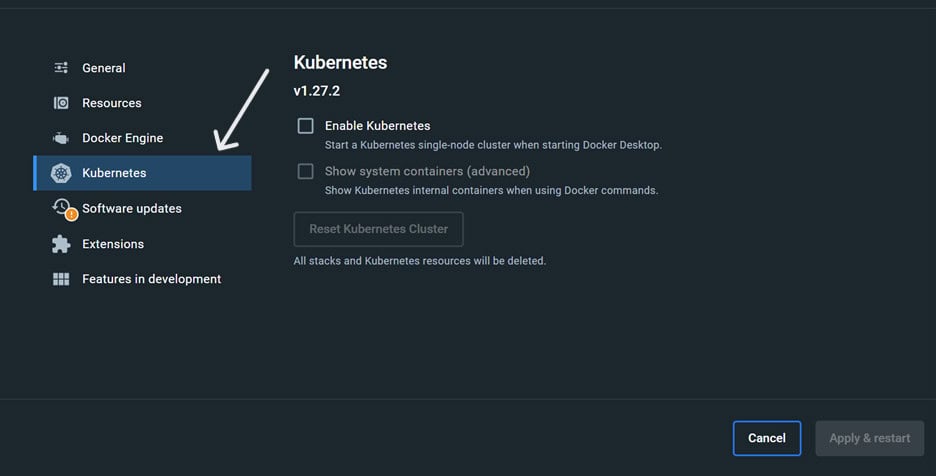936x476 pixels.
Task: Click the Software updates clock icon
Action: point(60,207)
